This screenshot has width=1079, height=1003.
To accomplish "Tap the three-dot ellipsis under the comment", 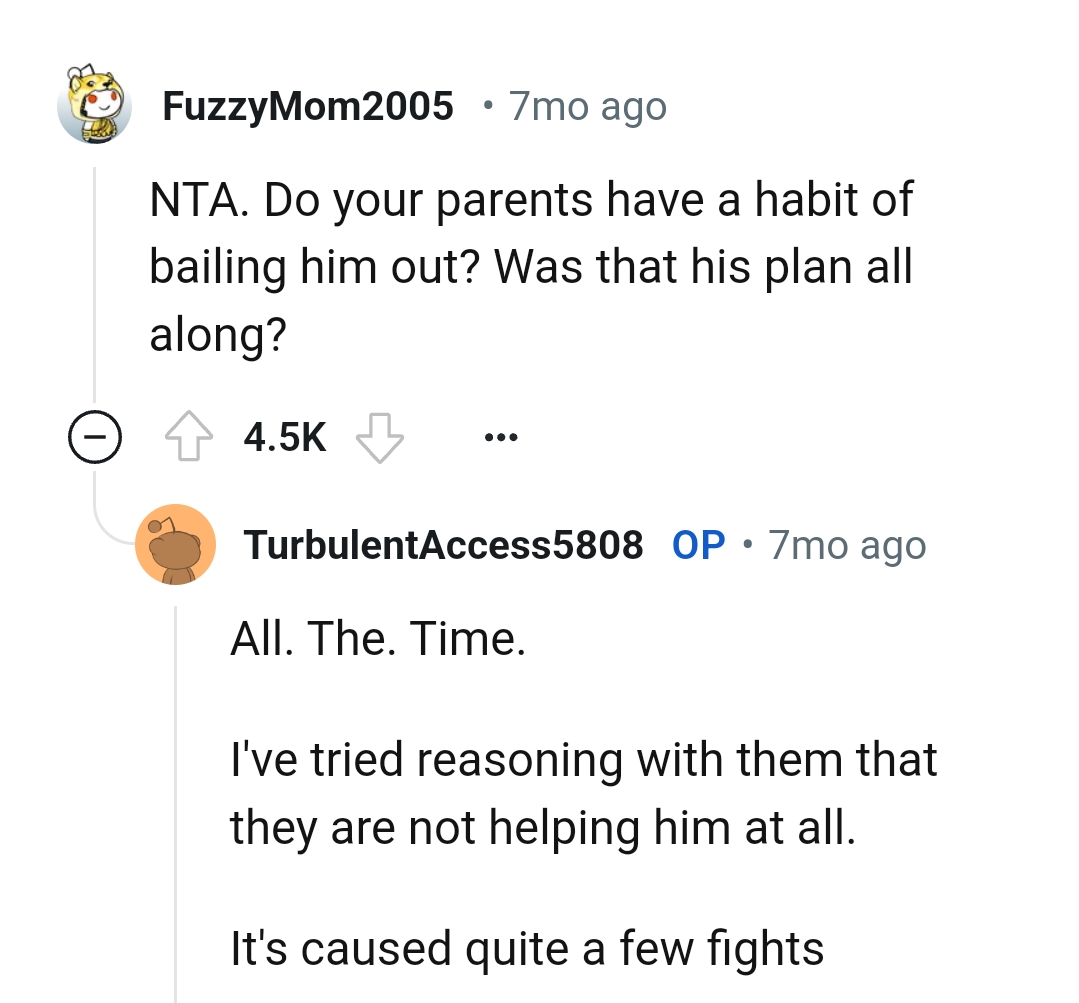I will click(x=500, y=436).
